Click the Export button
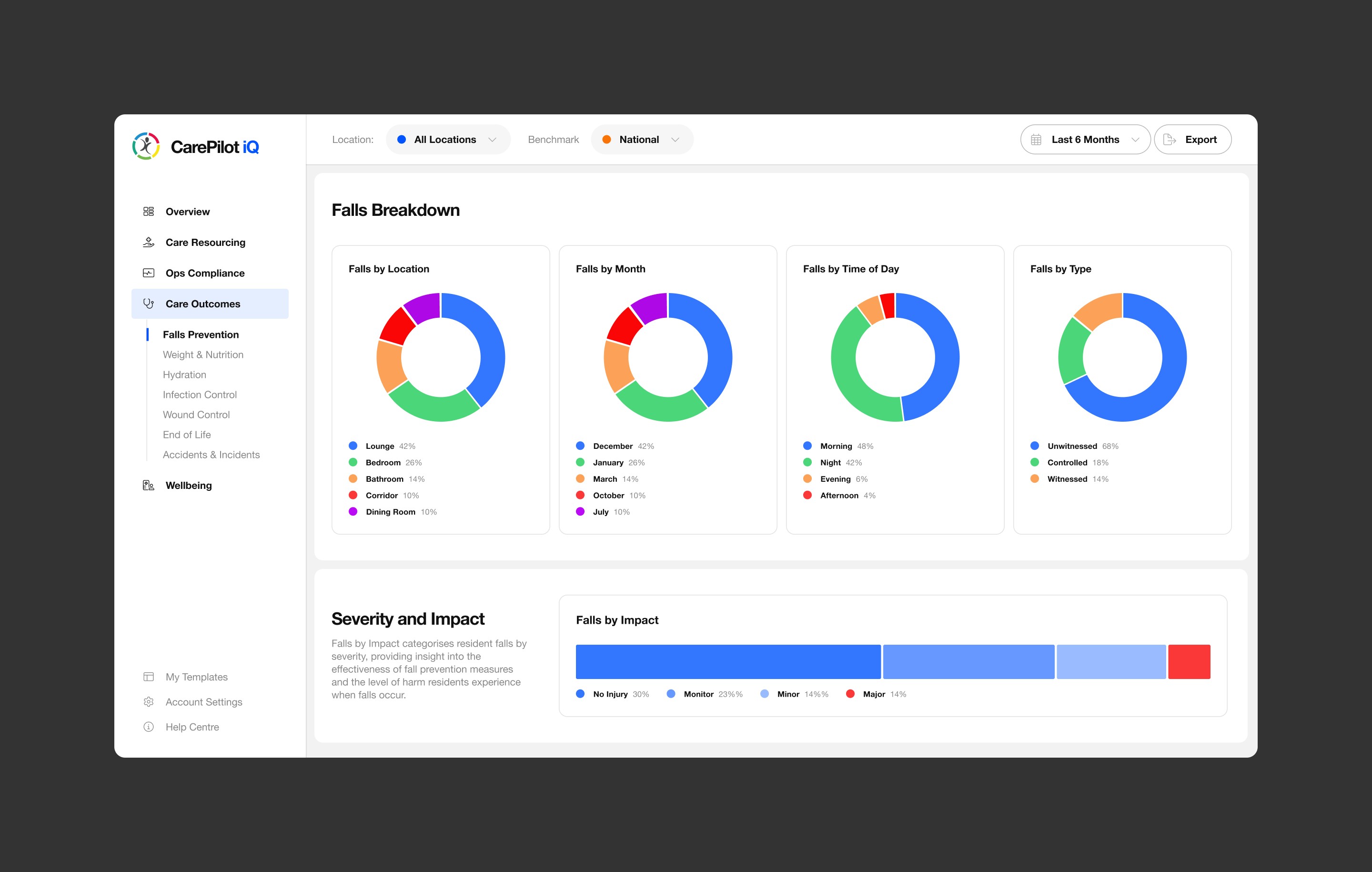Image resolution: width=1372 pixels, height=872 pixels. pyautogui.click(x=1192, y=140)
